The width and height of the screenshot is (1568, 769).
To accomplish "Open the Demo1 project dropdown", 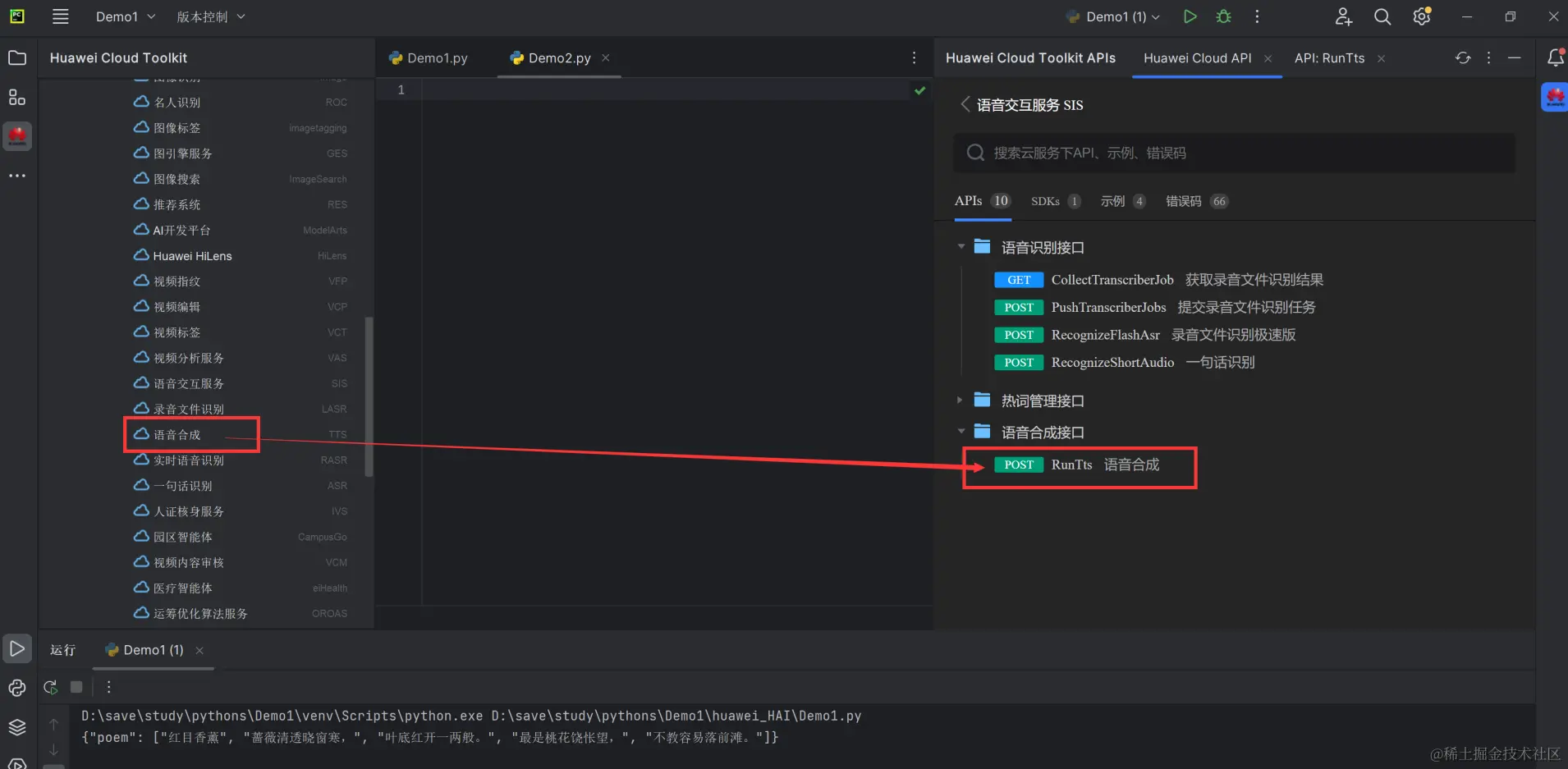I will click(126, 16).
